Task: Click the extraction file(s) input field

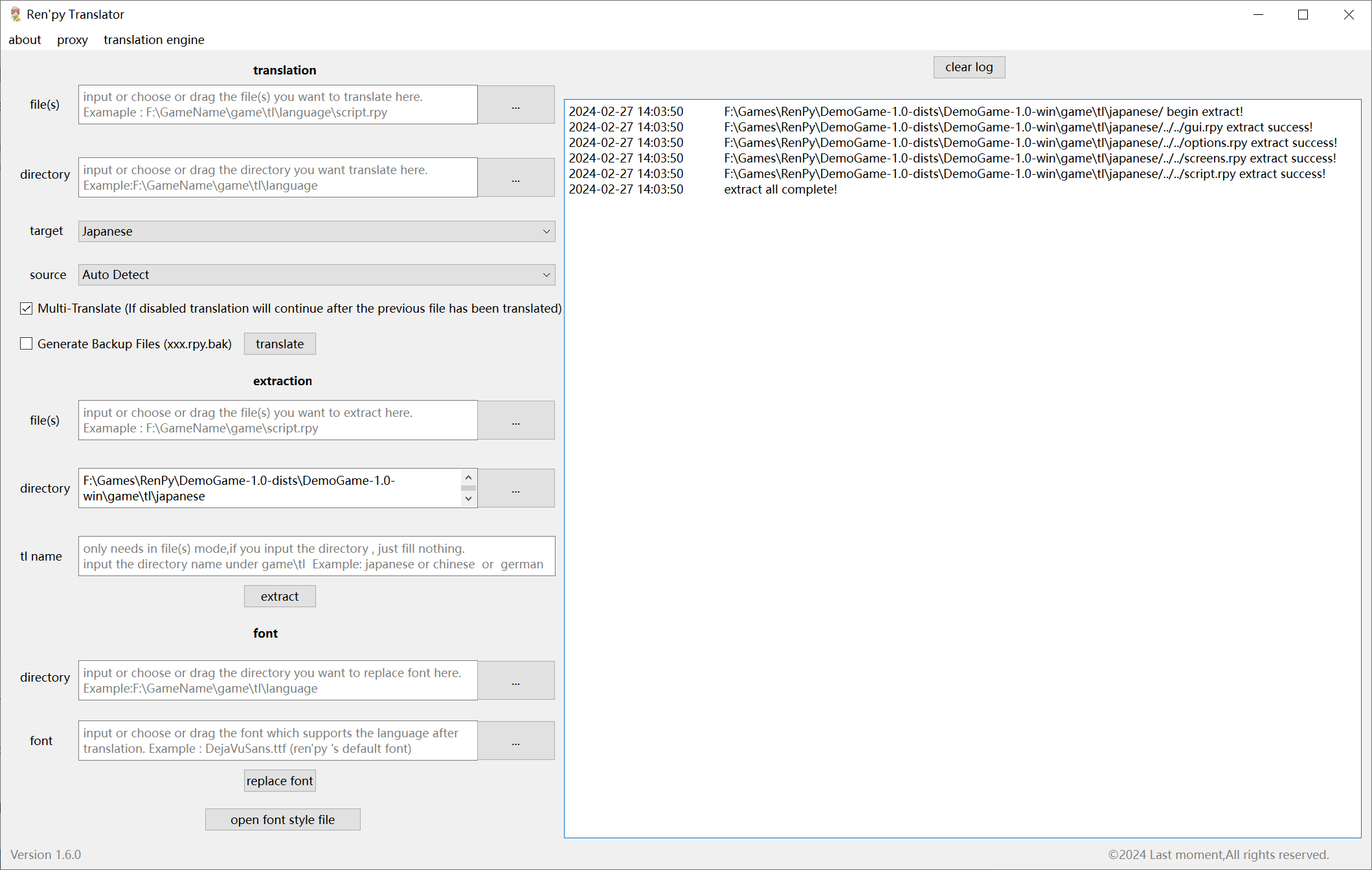Action: [278, 420]
